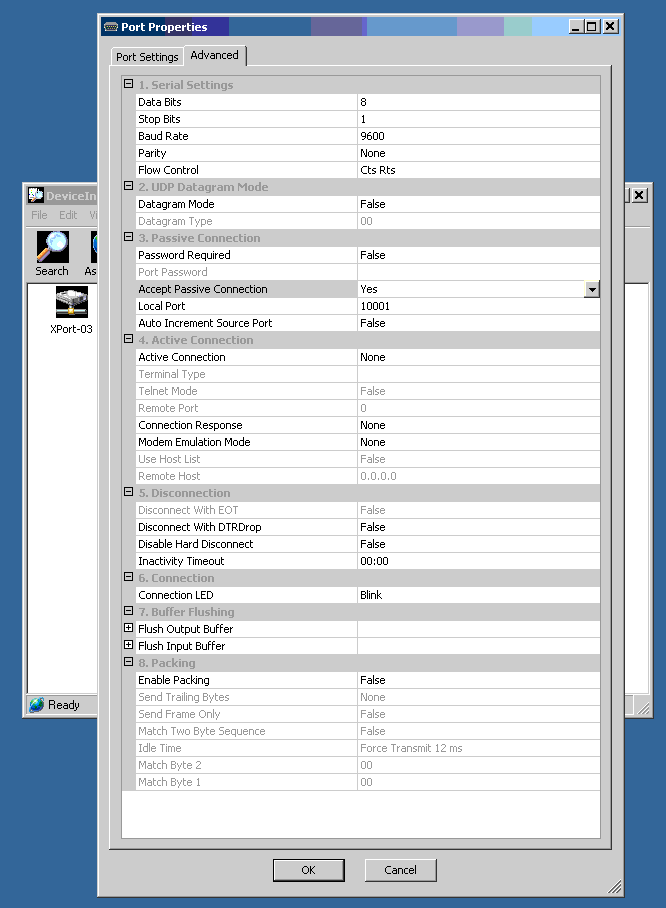
Task: Collapse the 4. Active Connection section
Action: click(x=129, y=339)
